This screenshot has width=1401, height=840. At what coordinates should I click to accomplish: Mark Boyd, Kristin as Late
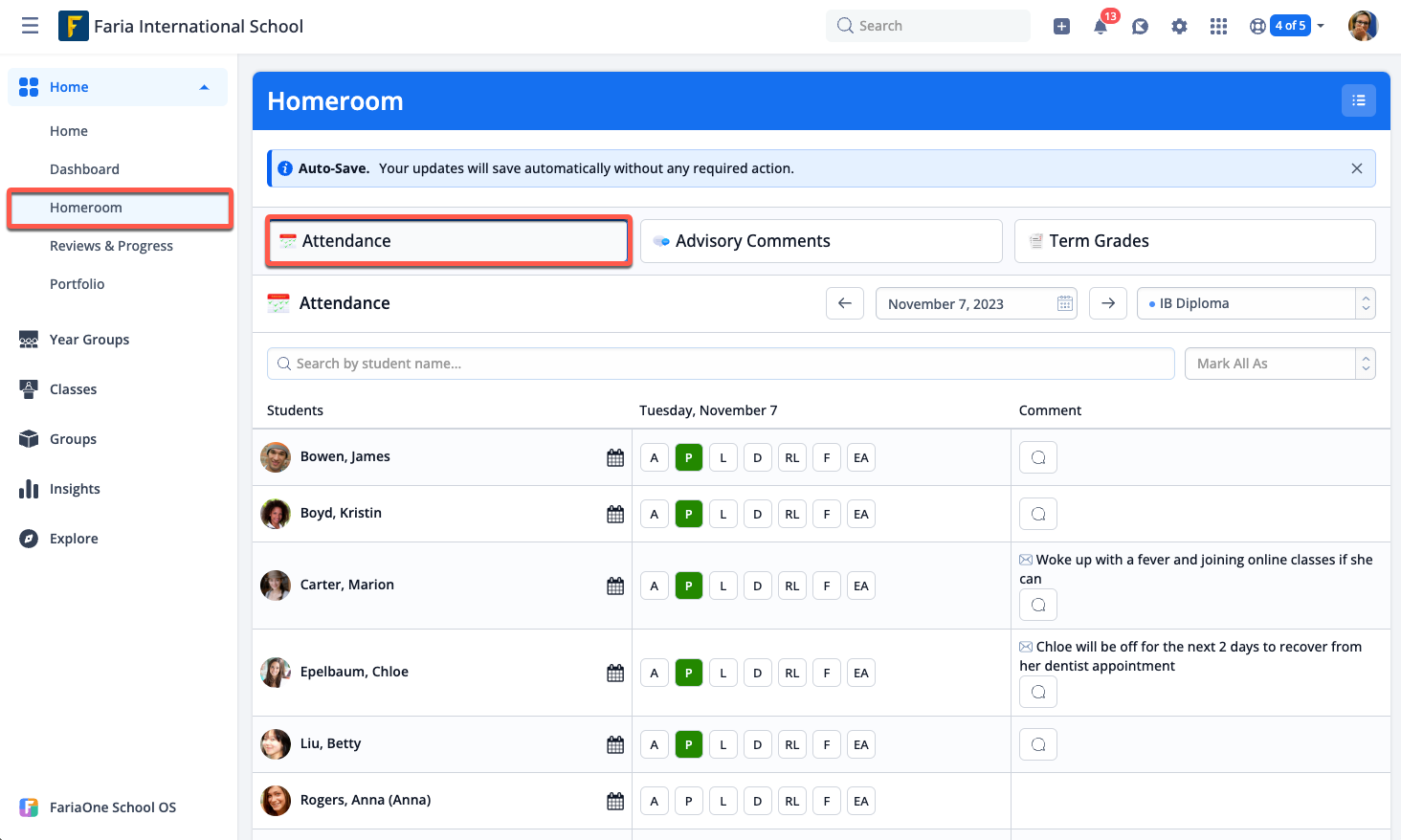coord(723,514)
